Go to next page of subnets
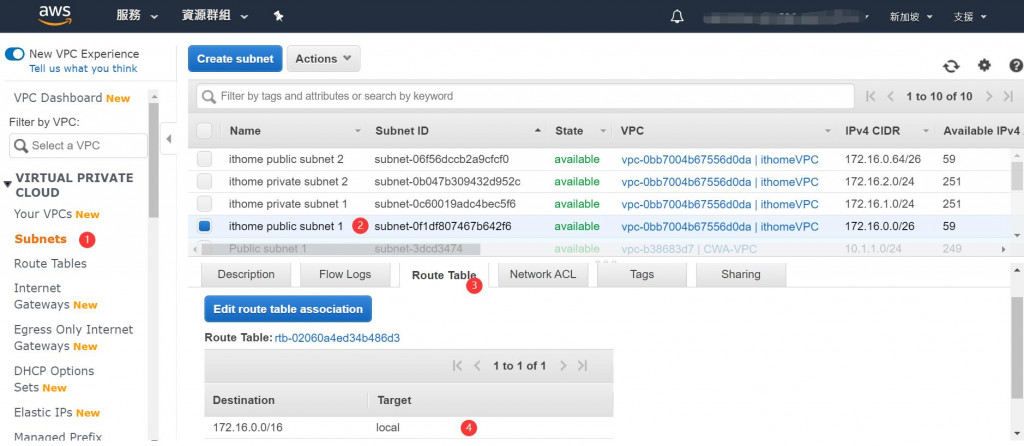The image size is (1024, 446). [x=989, y=96]
